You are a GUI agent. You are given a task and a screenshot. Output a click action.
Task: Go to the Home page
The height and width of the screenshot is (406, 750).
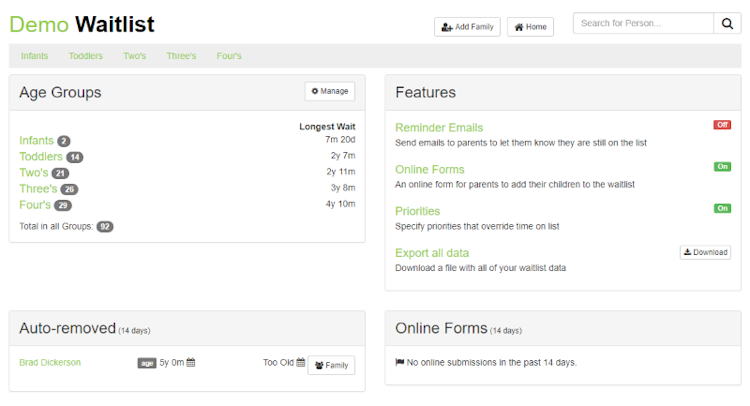coord(530,27)
